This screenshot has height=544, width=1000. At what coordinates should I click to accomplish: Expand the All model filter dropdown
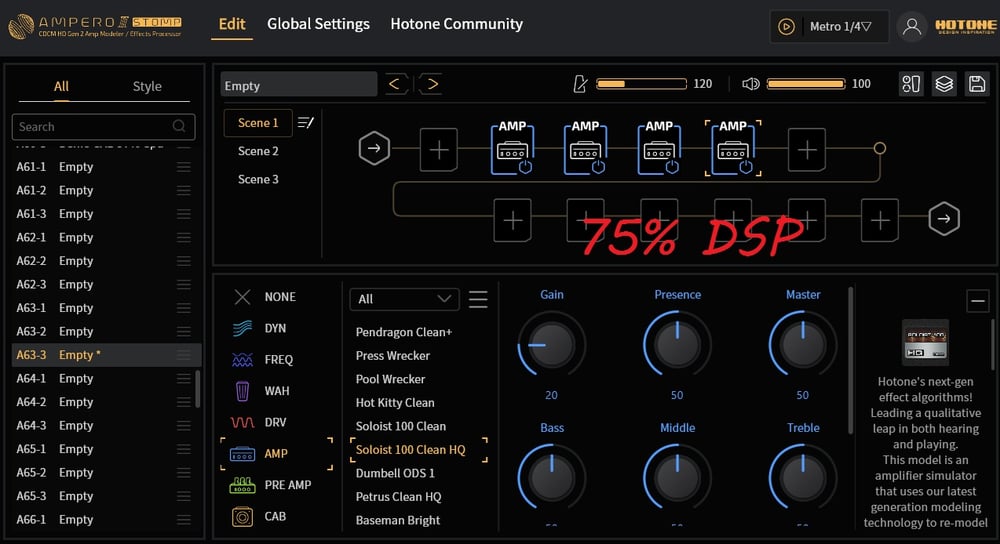point(404,299)
